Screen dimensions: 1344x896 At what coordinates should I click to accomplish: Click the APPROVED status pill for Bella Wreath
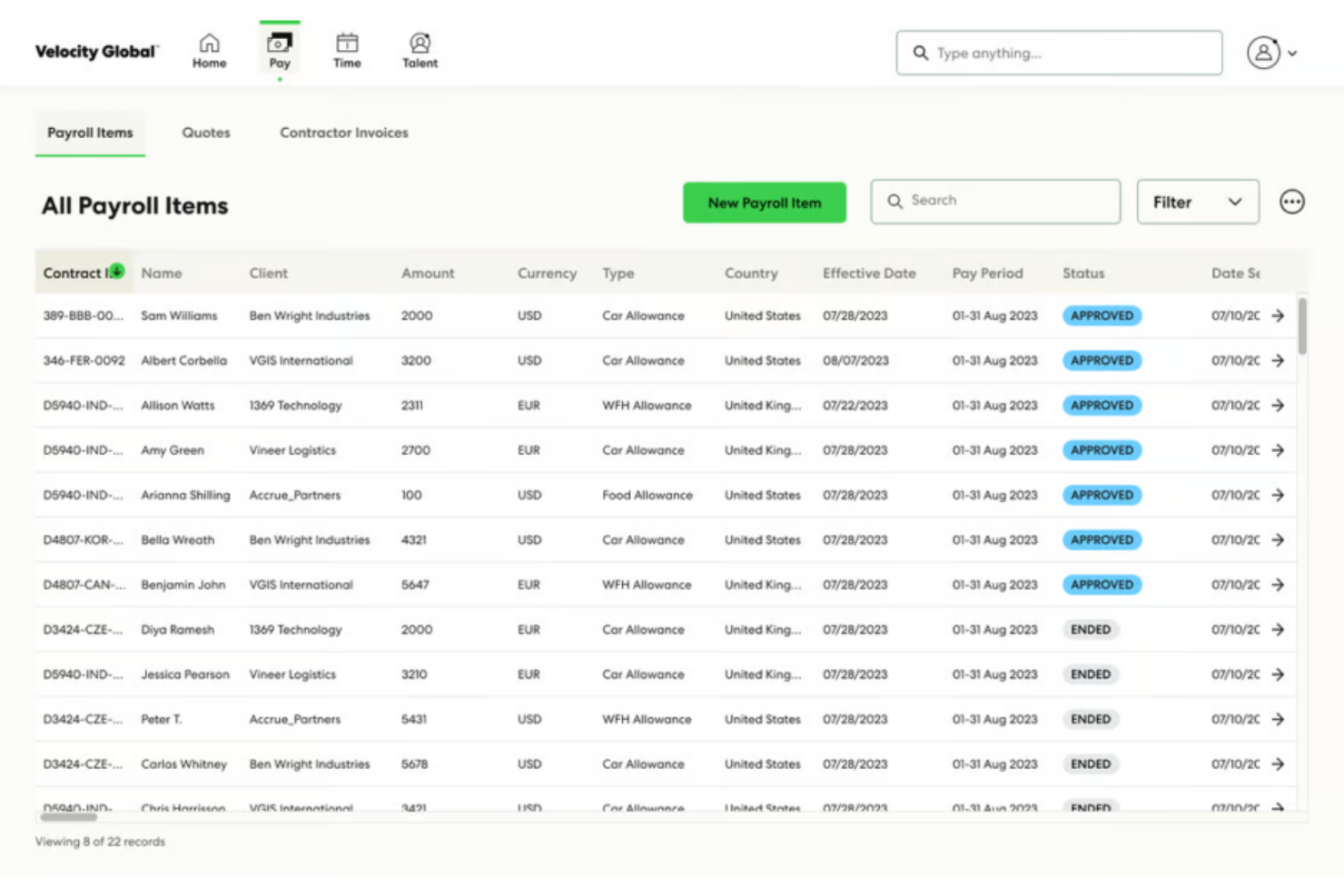click(x=1102, y=539)
